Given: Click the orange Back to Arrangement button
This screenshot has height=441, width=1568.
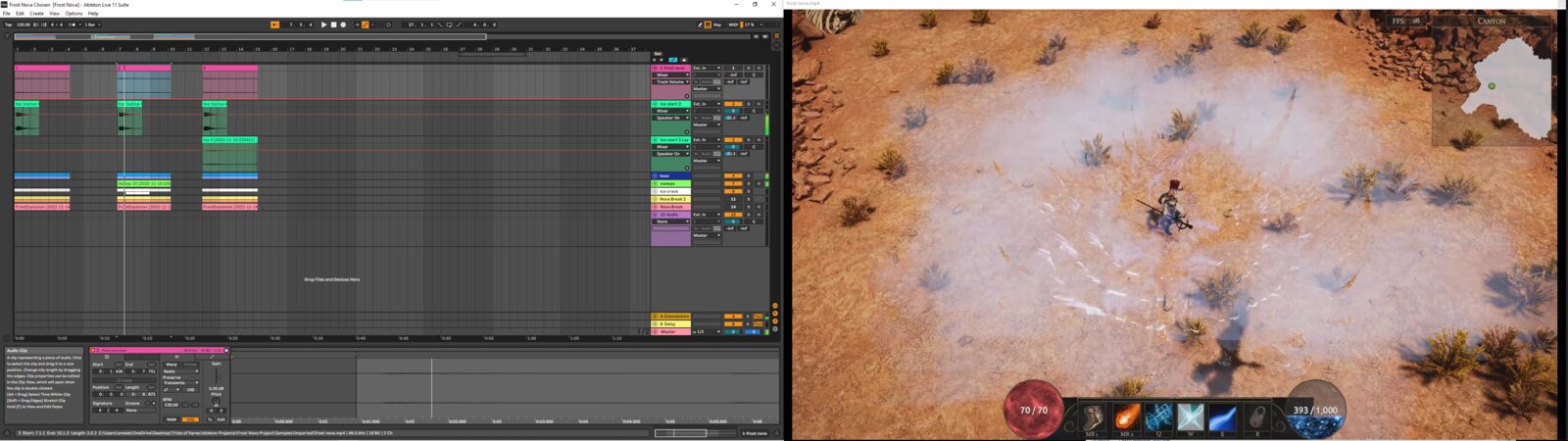Looking at the screenshot, I should [x=275, y=24].
